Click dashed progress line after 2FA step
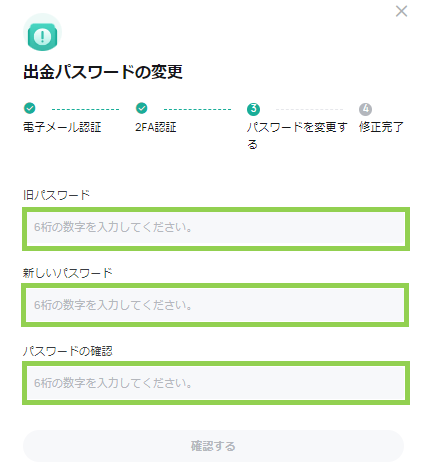 [x=197, y=109]
